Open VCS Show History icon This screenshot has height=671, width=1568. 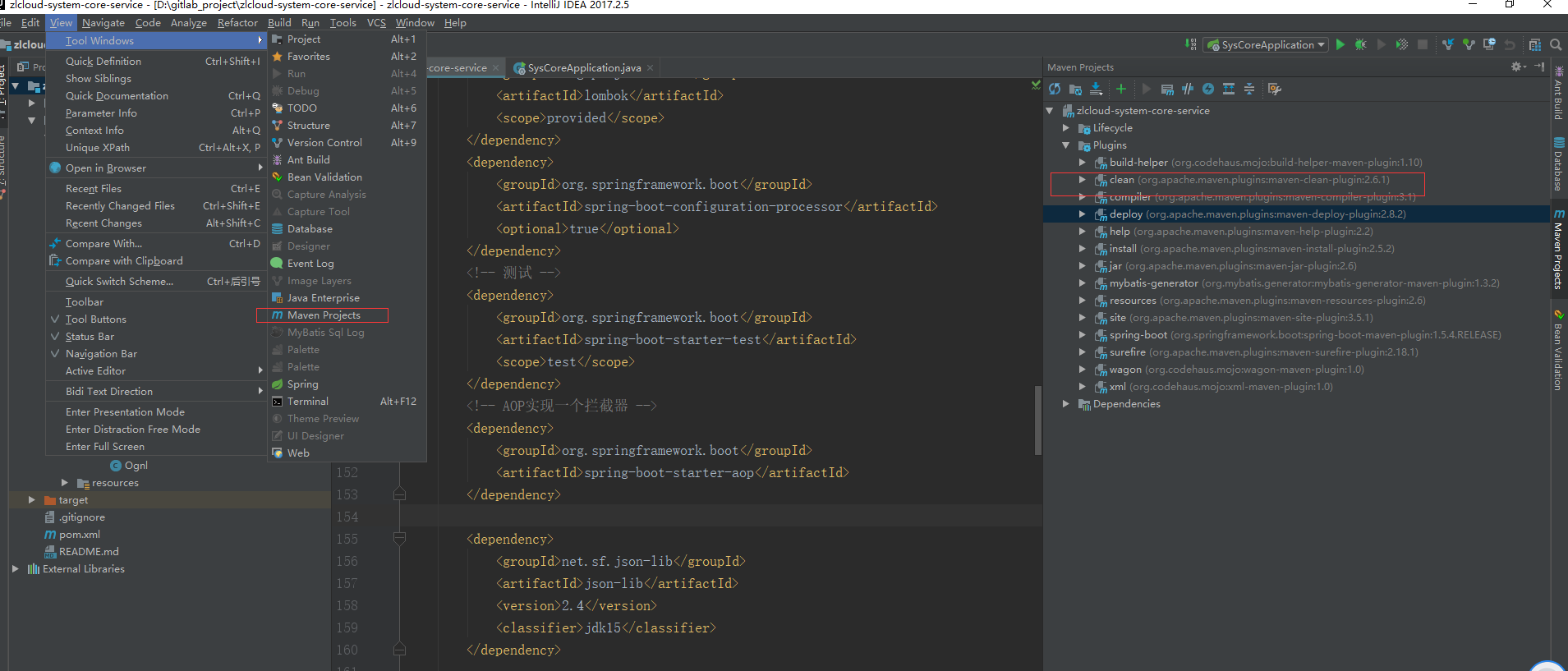tap(1489, 44)
